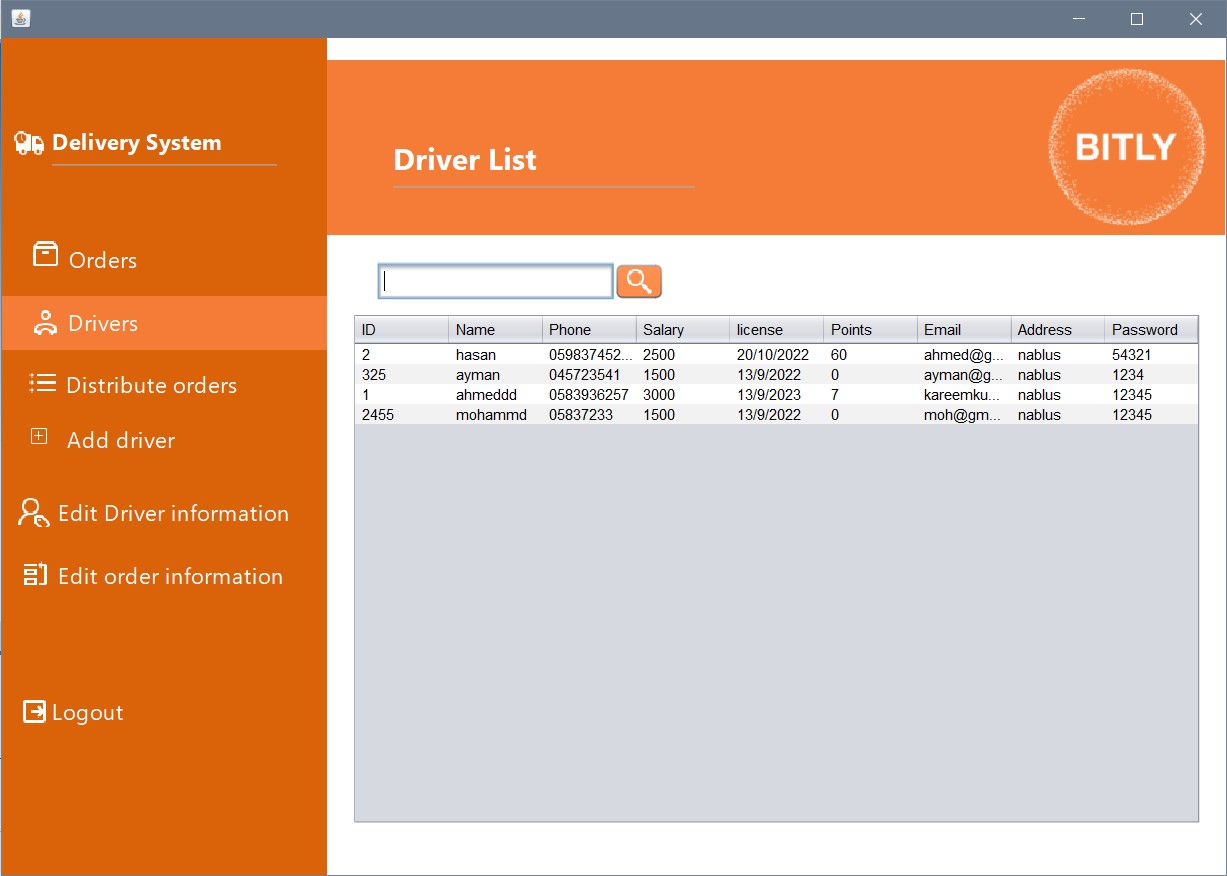Close the application window
The image size is (1227, 876).
point(1196,18)
